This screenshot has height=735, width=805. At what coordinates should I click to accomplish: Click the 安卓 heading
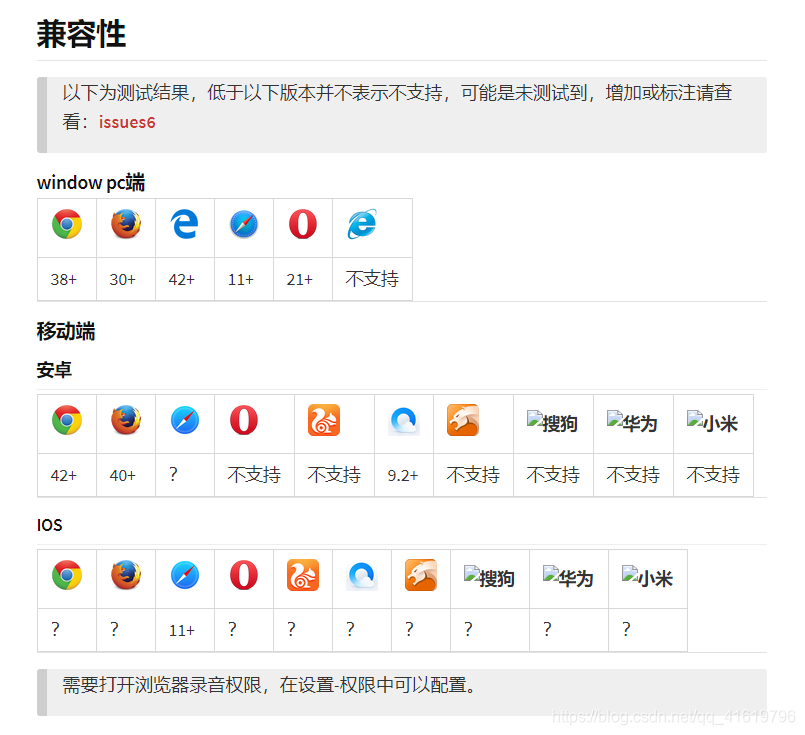click(54, 370)
